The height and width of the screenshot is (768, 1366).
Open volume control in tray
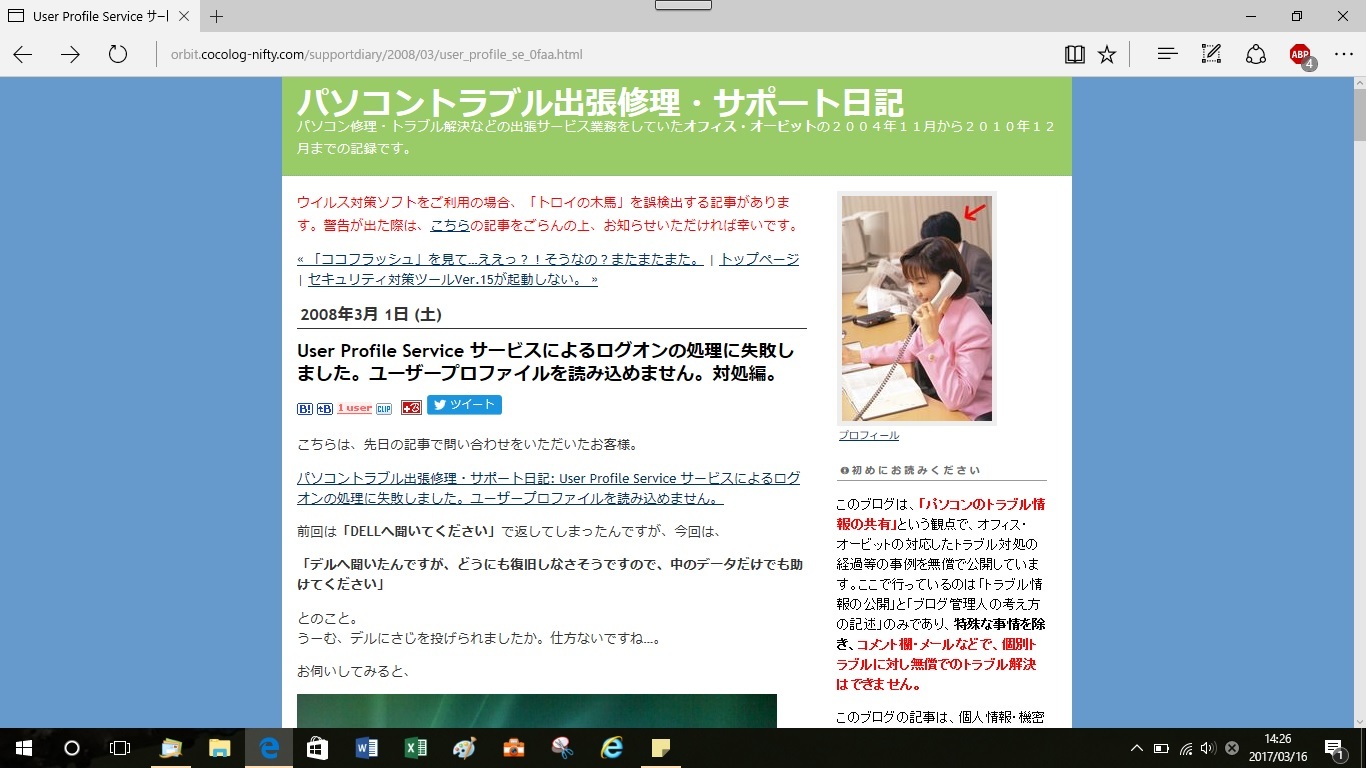point(1208,748)
